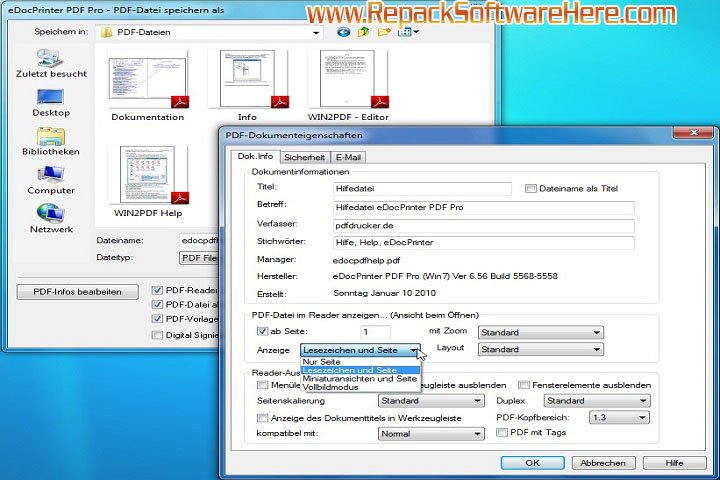Go up one folder level icon
This screenshot has height=480, width=720.
click(x=364, y=32)
